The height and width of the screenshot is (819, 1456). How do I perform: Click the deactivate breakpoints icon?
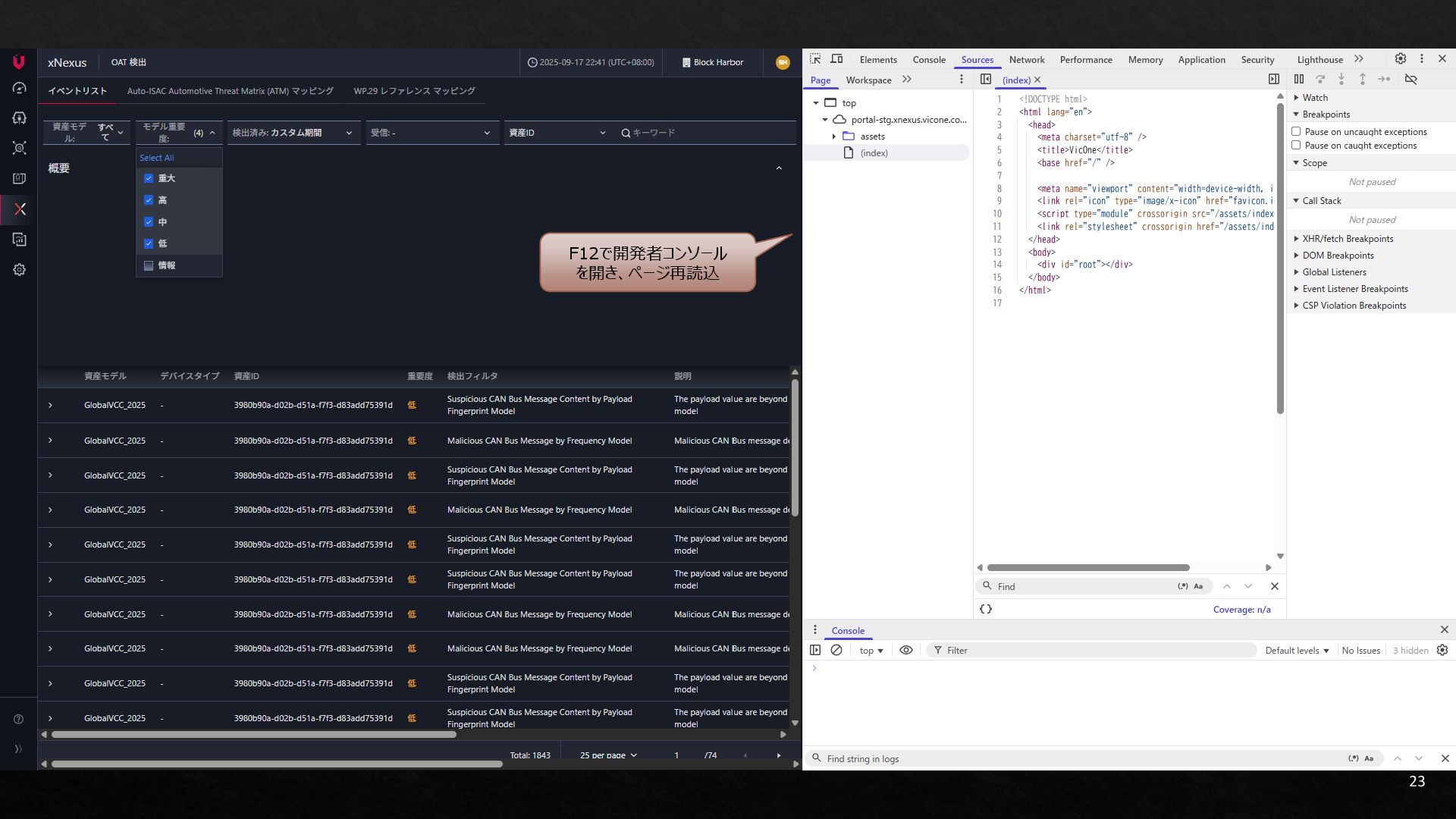point(1410,79)
